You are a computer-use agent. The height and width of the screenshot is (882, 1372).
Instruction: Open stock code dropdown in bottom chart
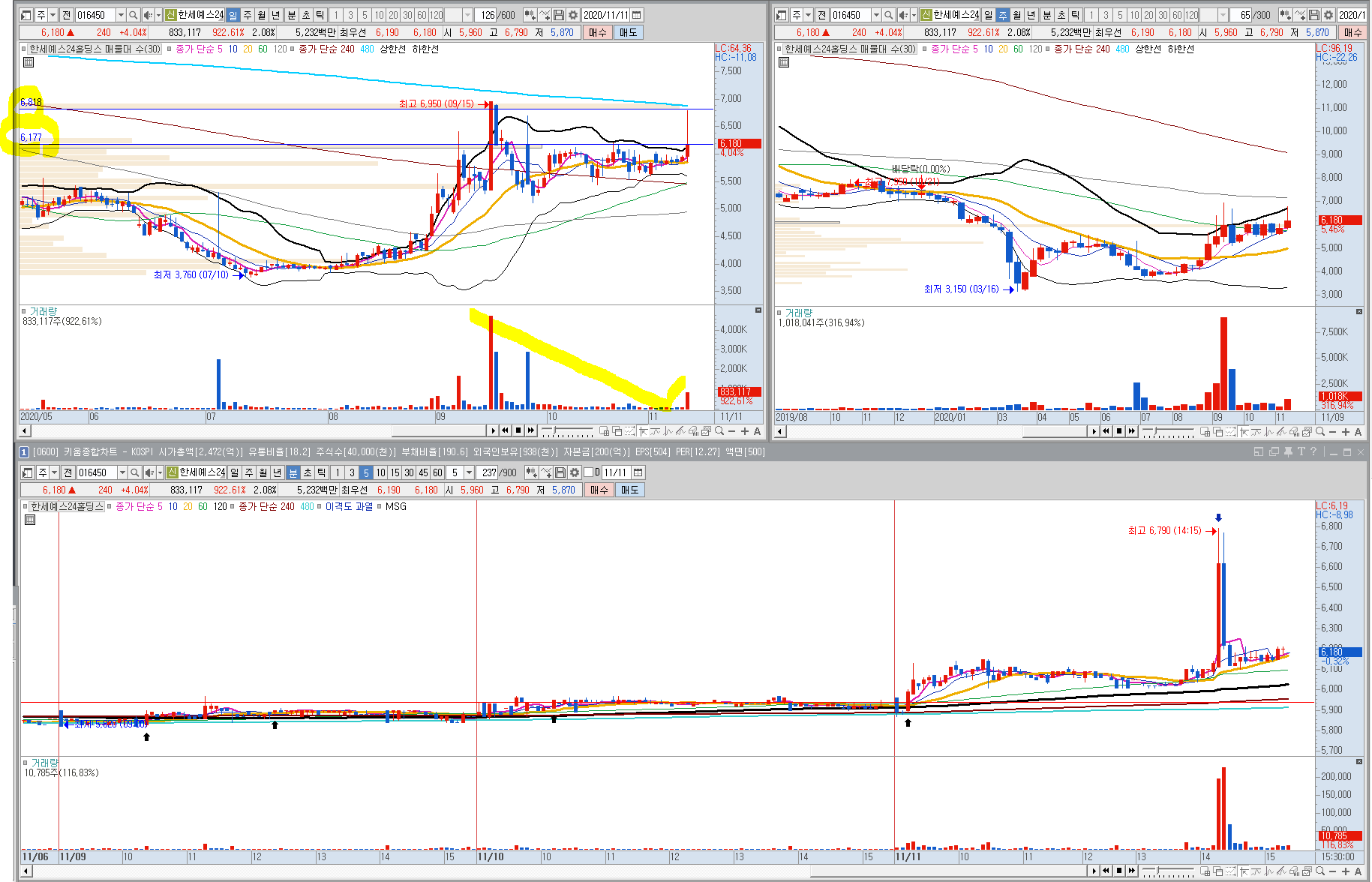click(x=122, y=472)
